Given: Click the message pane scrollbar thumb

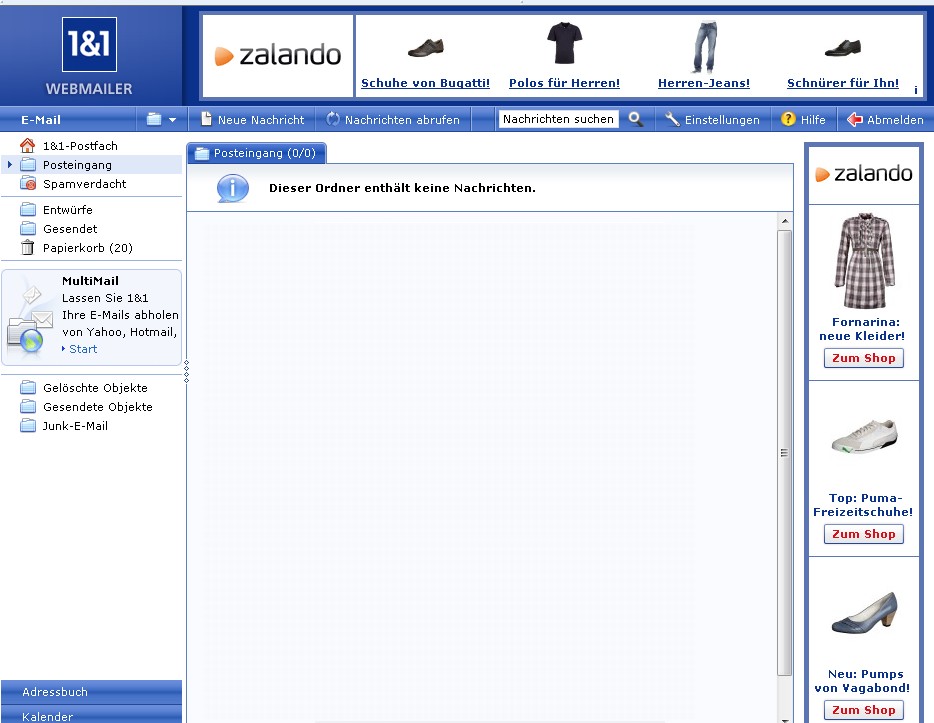Looking at the screenshot, I should pyautogui.click(x=784, y=453).
